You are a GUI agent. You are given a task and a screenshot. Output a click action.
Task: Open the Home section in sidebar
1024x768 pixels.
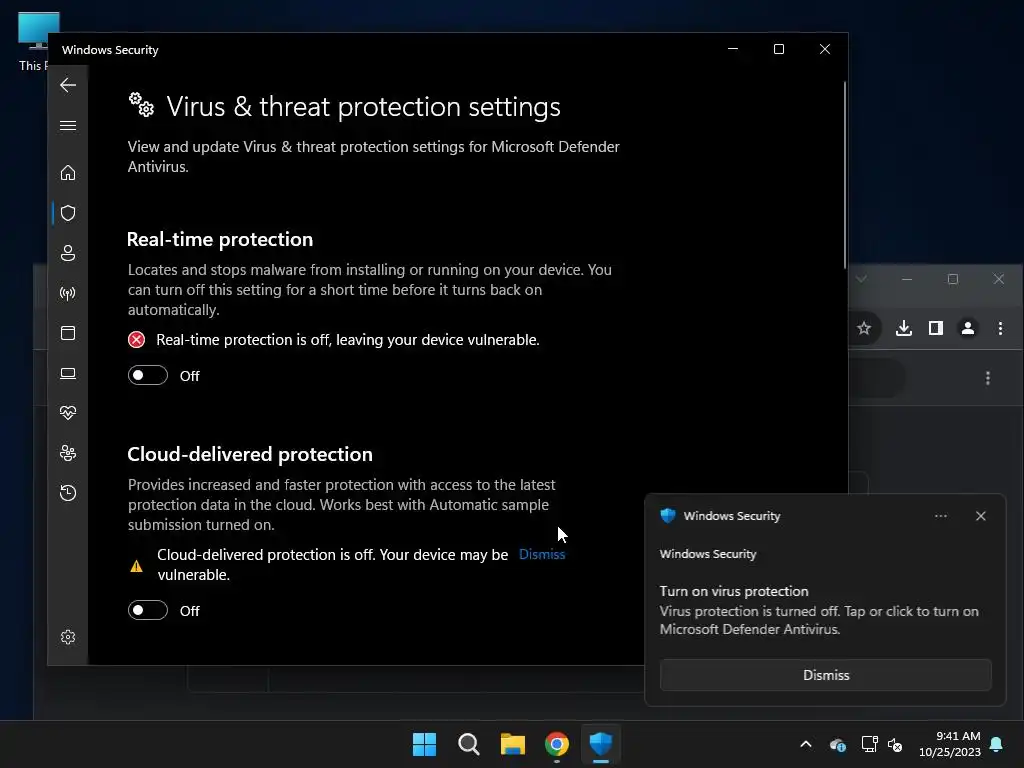[68, 173]
